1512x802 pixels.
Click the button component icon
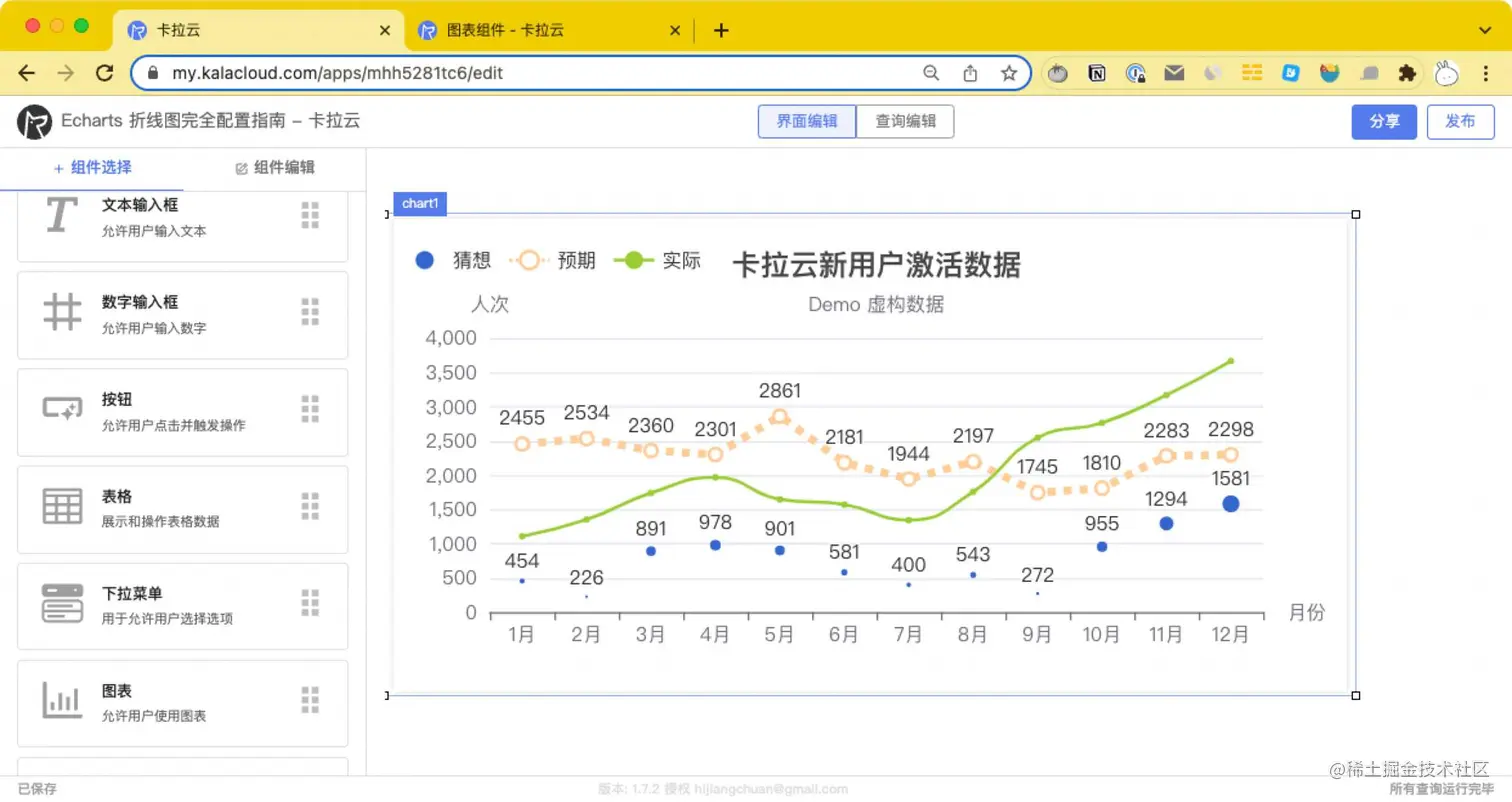click(x=62, y=408)
